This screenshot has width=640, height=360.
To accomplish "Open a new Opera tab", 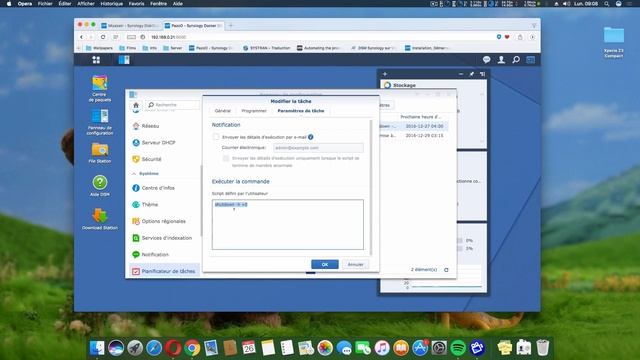I will [231, 25].
